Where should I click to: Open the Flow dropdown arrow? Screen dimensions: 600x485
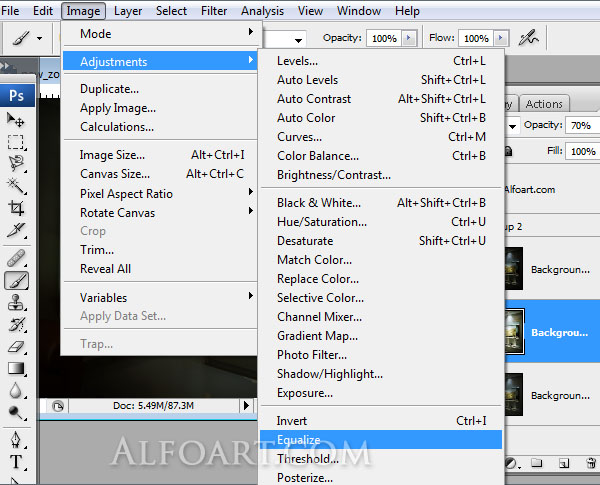[x=501, y=38]
